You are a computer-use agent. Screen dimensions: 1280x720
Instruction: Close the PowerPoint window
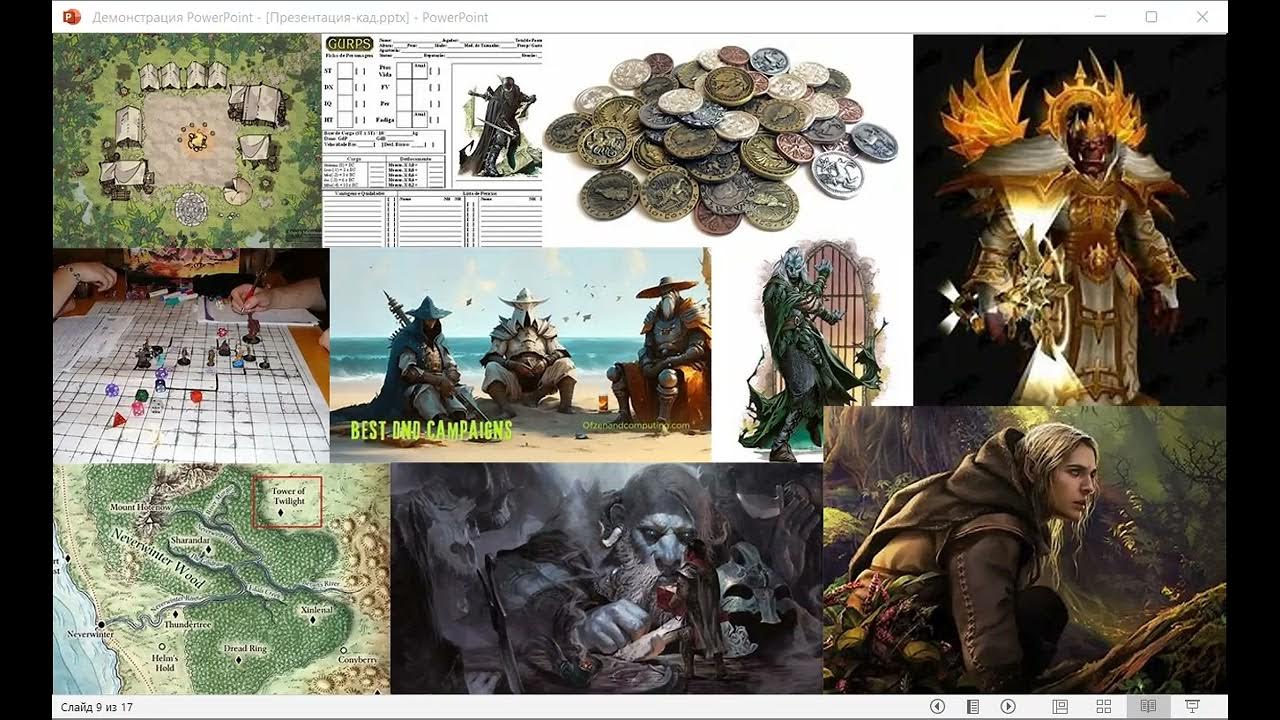tap(1203, 17)
